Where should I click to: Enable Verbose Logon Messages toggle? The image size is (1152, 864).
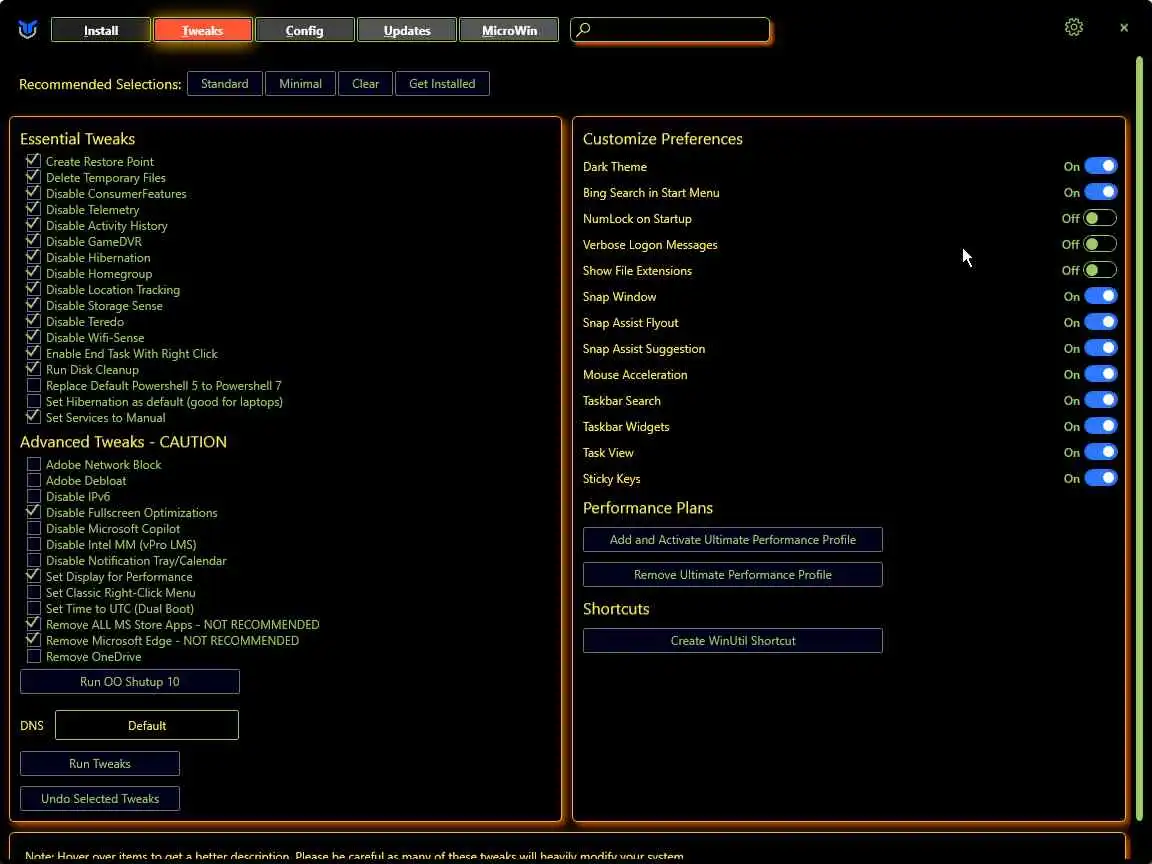1101,244
